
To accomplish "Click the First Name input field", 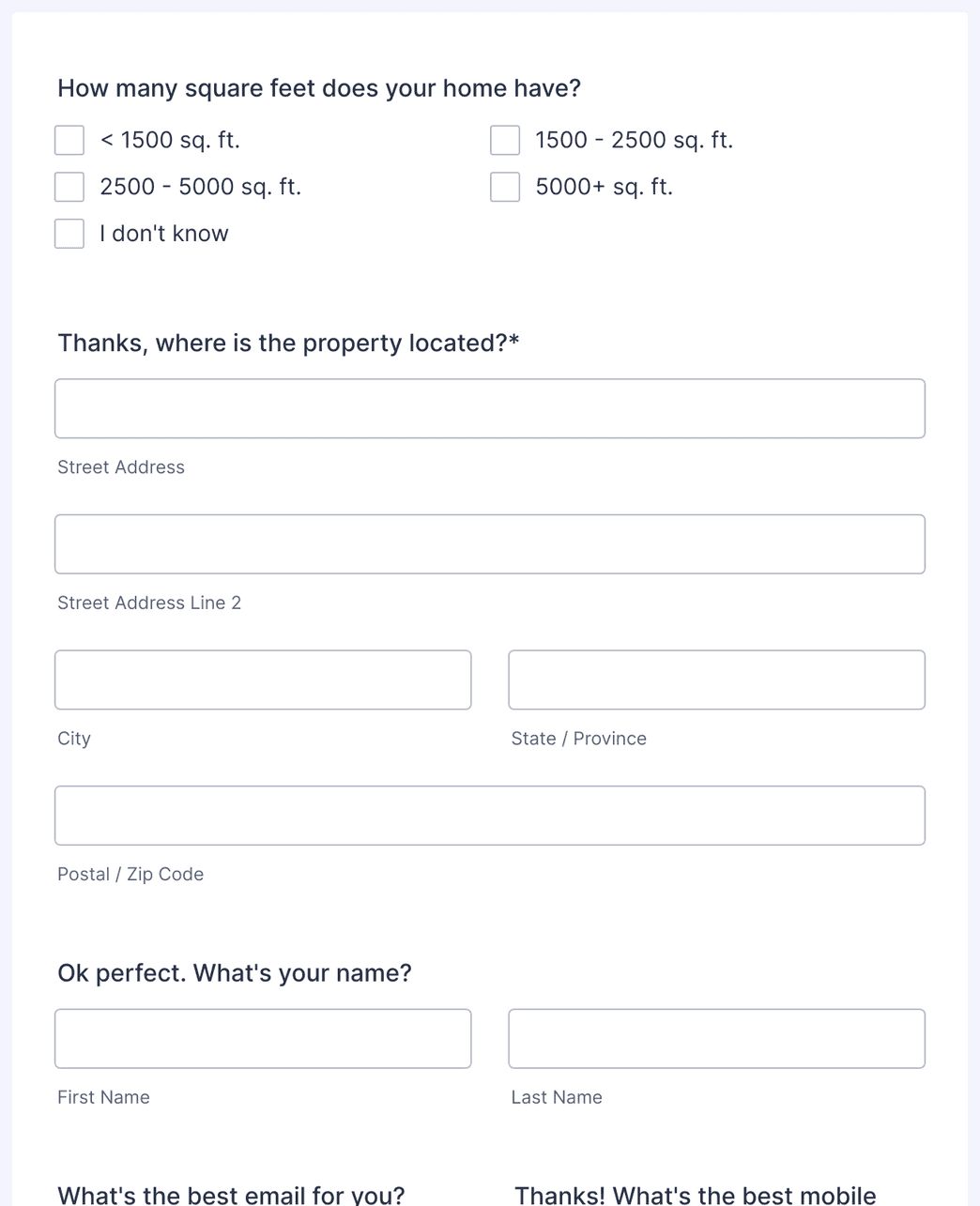I will [263, 1038].
